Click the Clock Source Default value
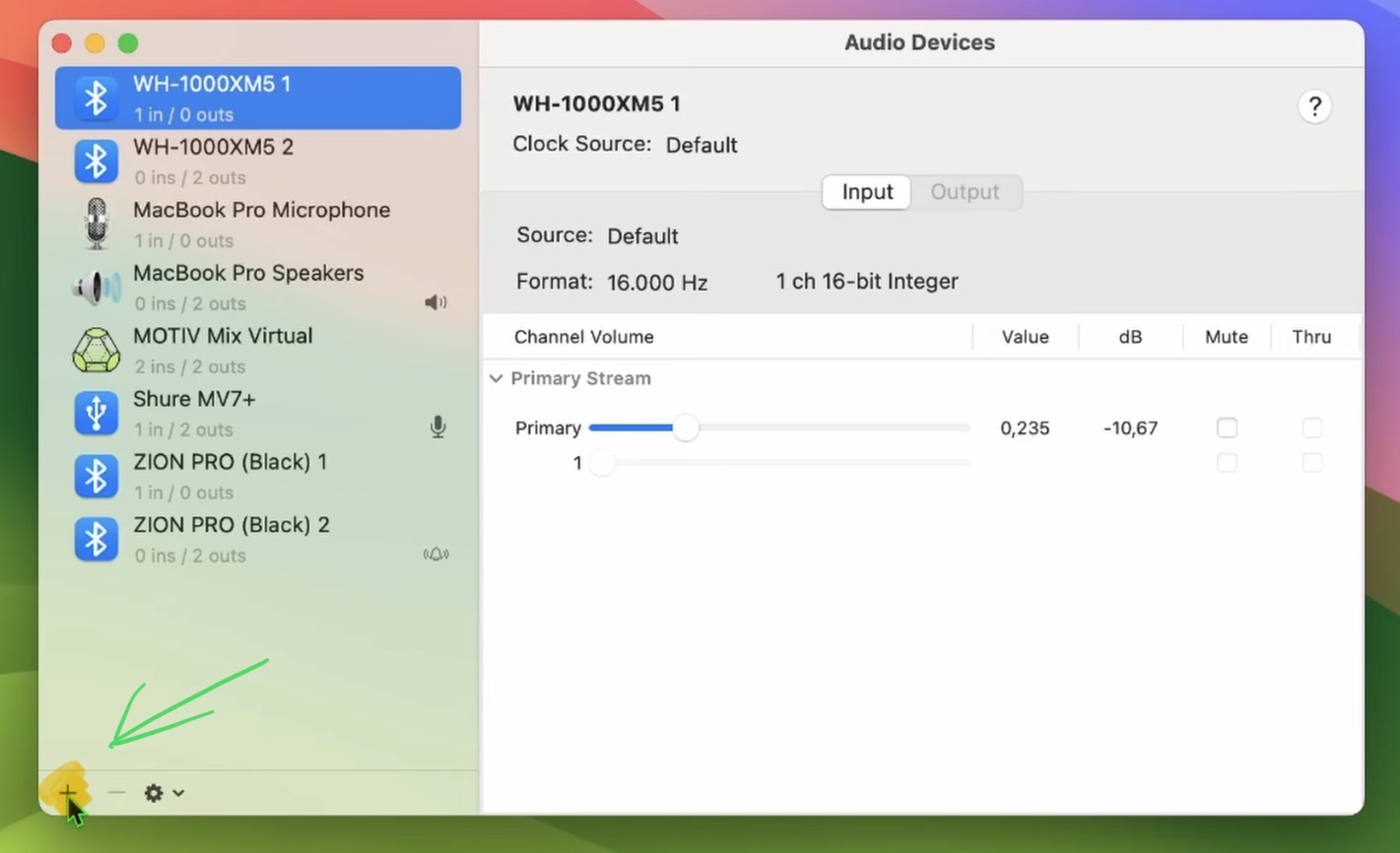The width and height of the screenshot is (1400, 853). coord(701,145)
